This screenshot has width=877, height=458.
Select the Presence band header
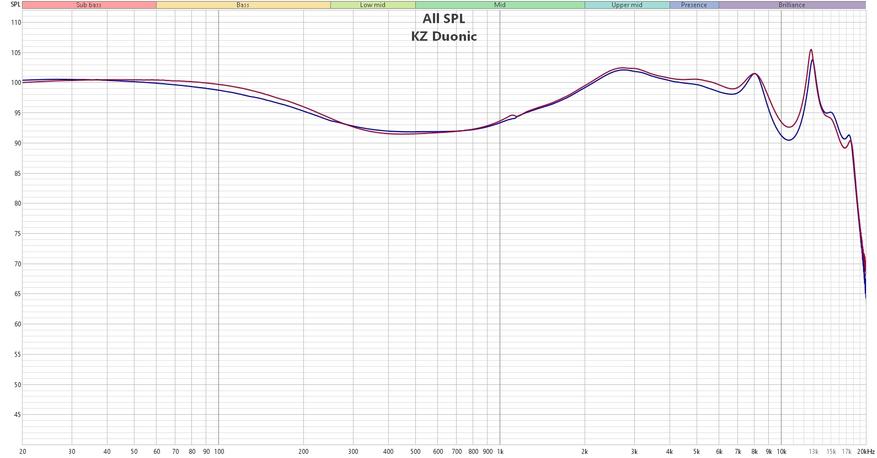(694, 5)
